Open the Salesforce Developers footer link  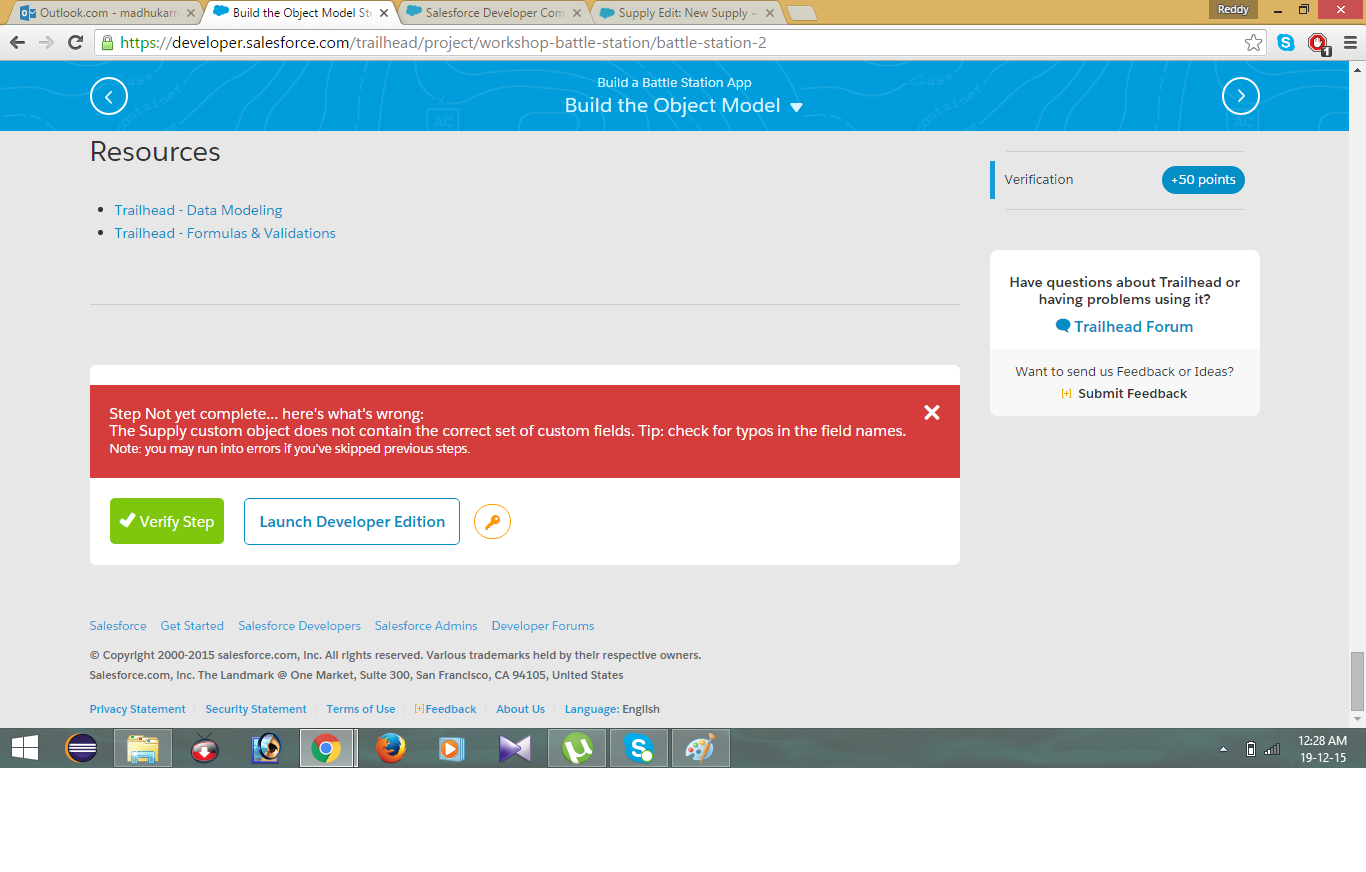(299, 626)
